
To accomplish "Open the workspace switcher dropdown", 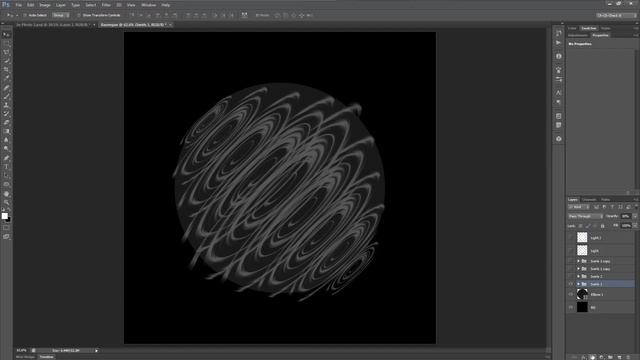I will (616, 15).
